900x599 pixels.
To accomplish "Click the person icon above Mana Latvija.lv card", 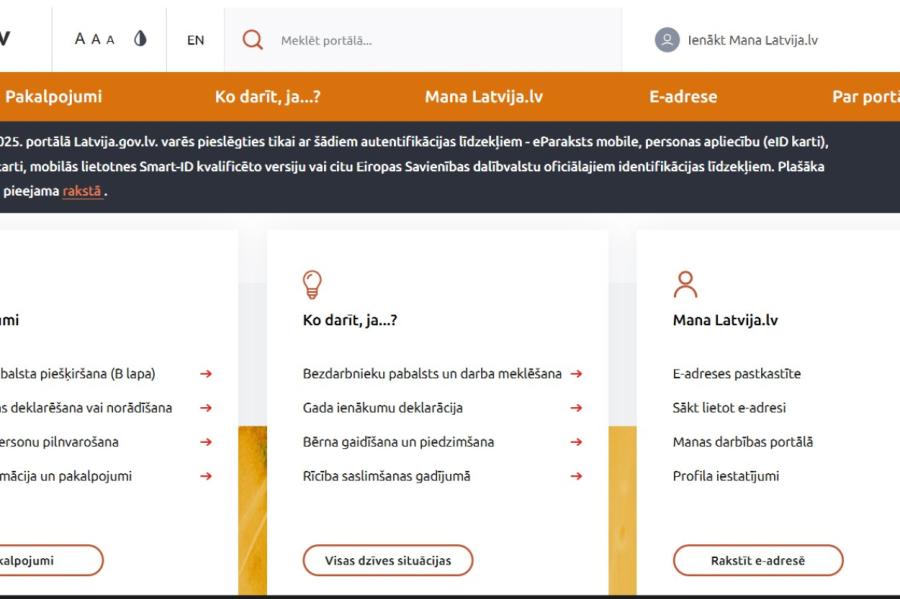I will click(x=685, y=283).
